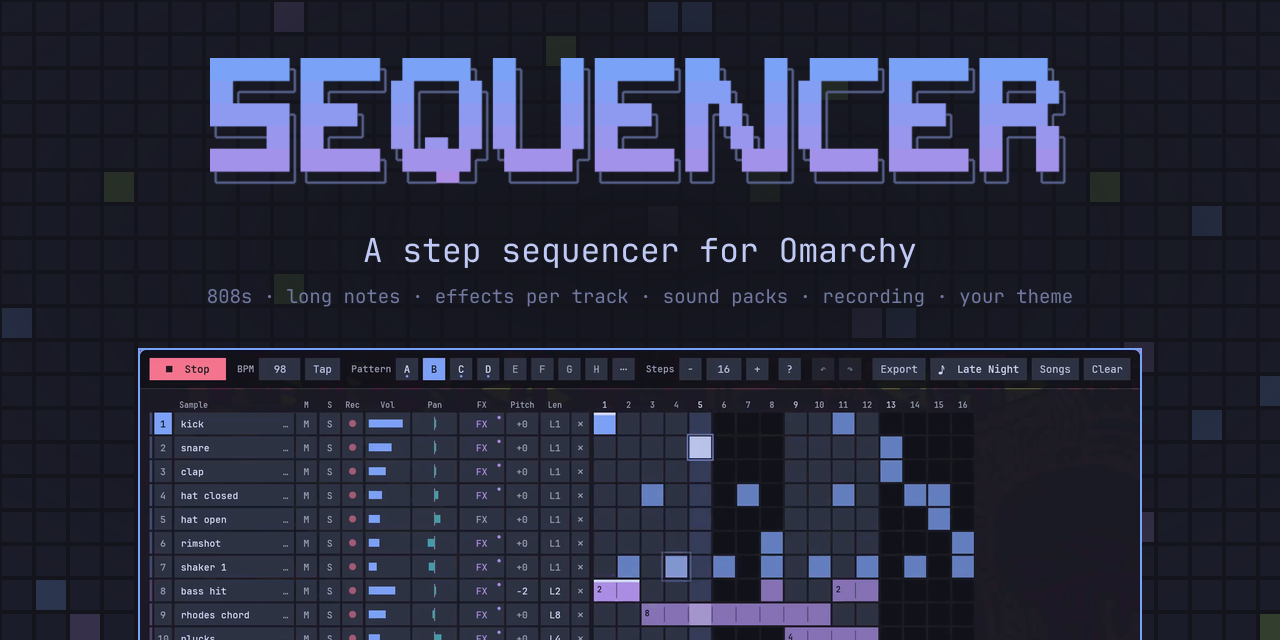
Task: Open FX for the snare track
Action: (x=482, y=448)
